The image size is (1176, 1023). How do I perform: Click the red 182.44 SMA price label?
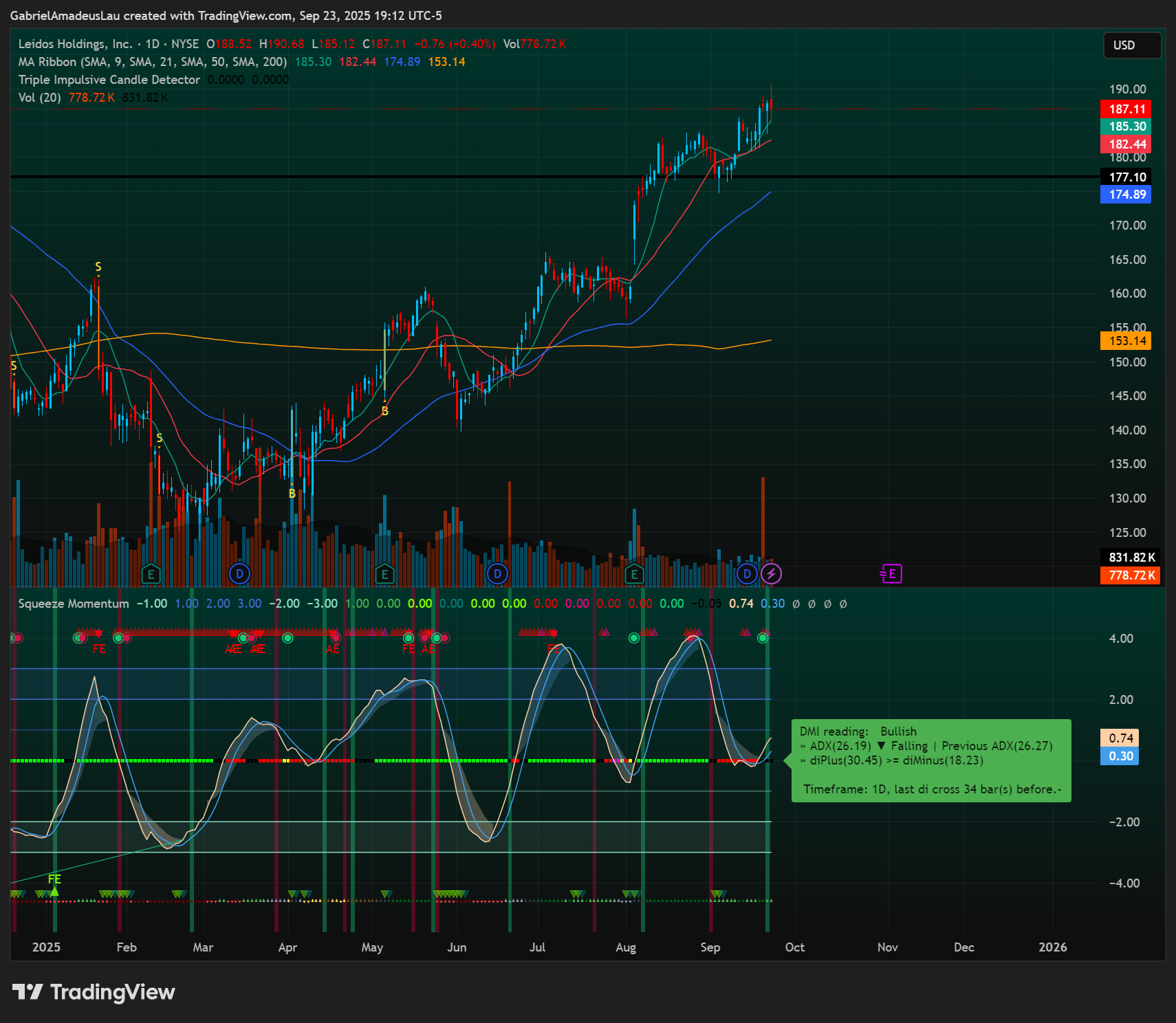1126,144
